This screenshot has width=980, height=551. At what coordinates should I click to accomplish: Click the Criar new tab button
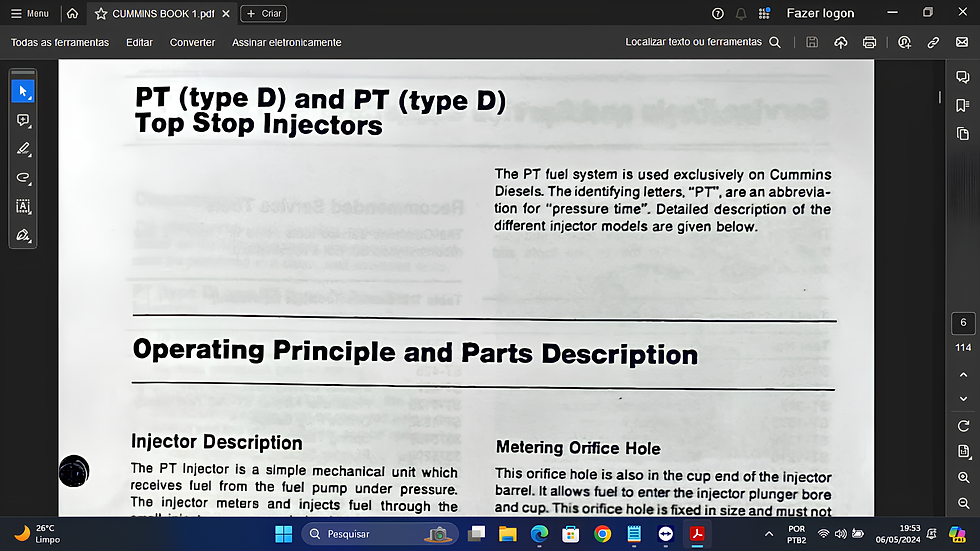(x=264, y=13)
